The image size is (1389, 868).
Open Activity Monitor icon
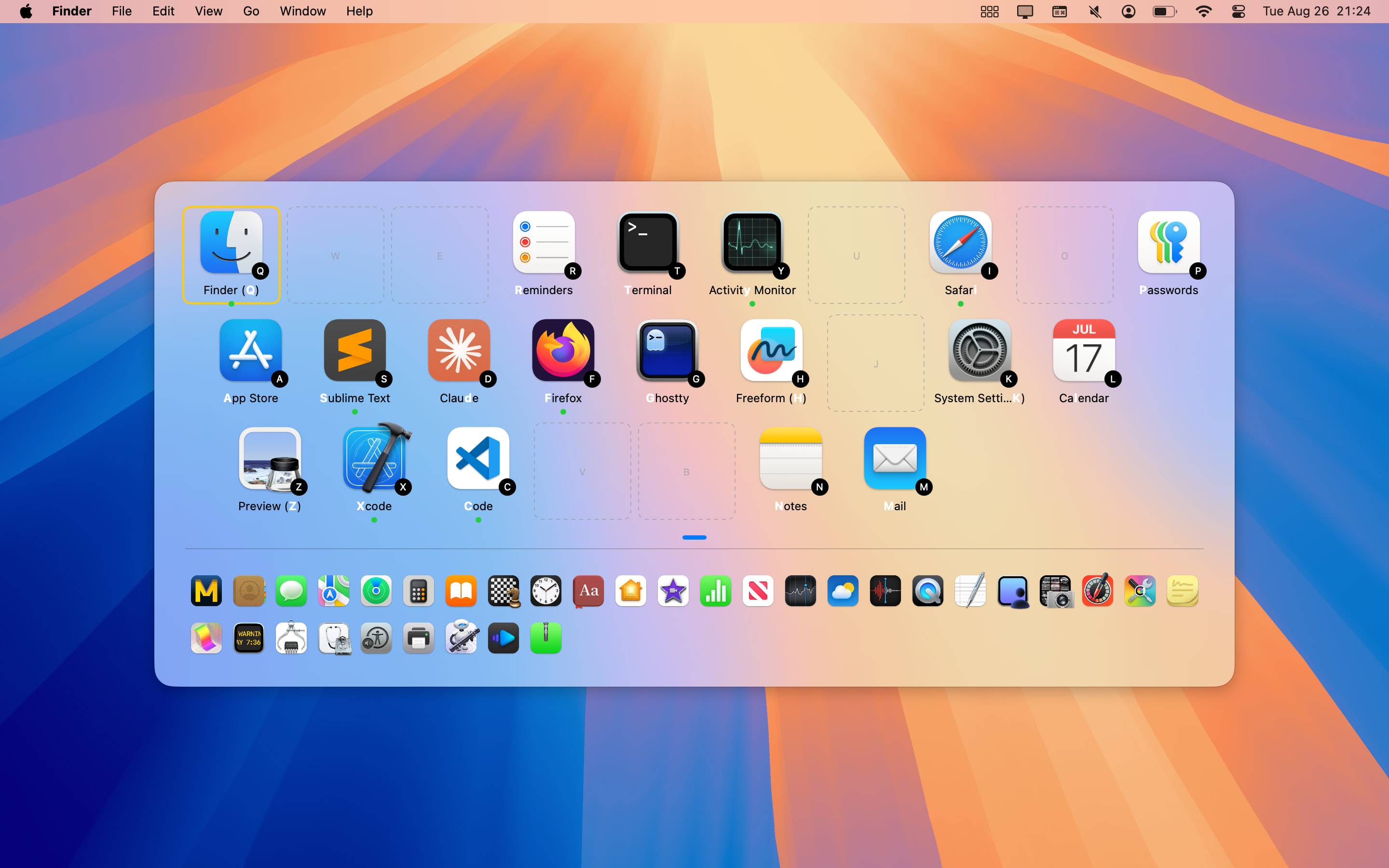pyautogui.click(x=752, y=242)
